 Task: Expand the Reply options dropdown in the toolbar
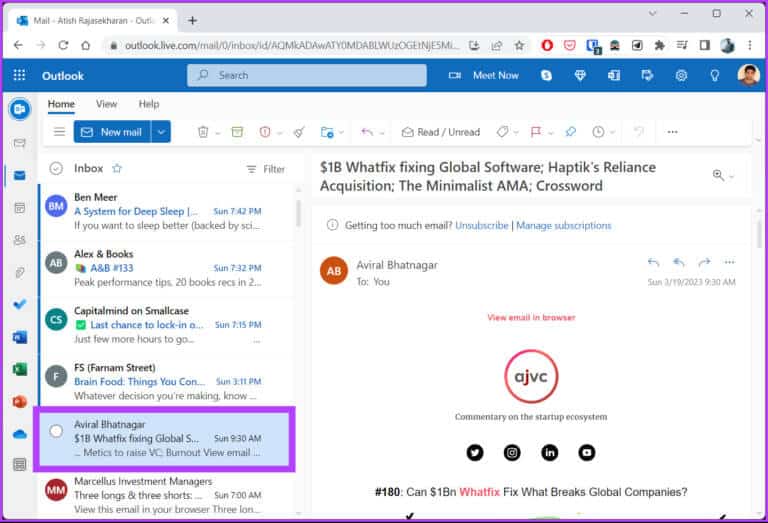[382, 133]
